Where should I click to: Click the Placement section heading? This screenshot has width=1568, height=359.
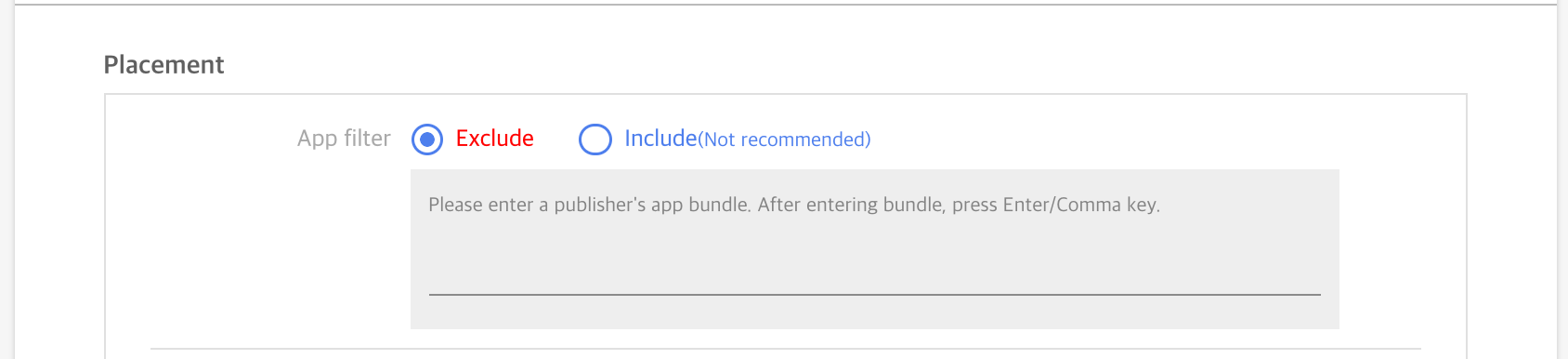coord(163,64)
